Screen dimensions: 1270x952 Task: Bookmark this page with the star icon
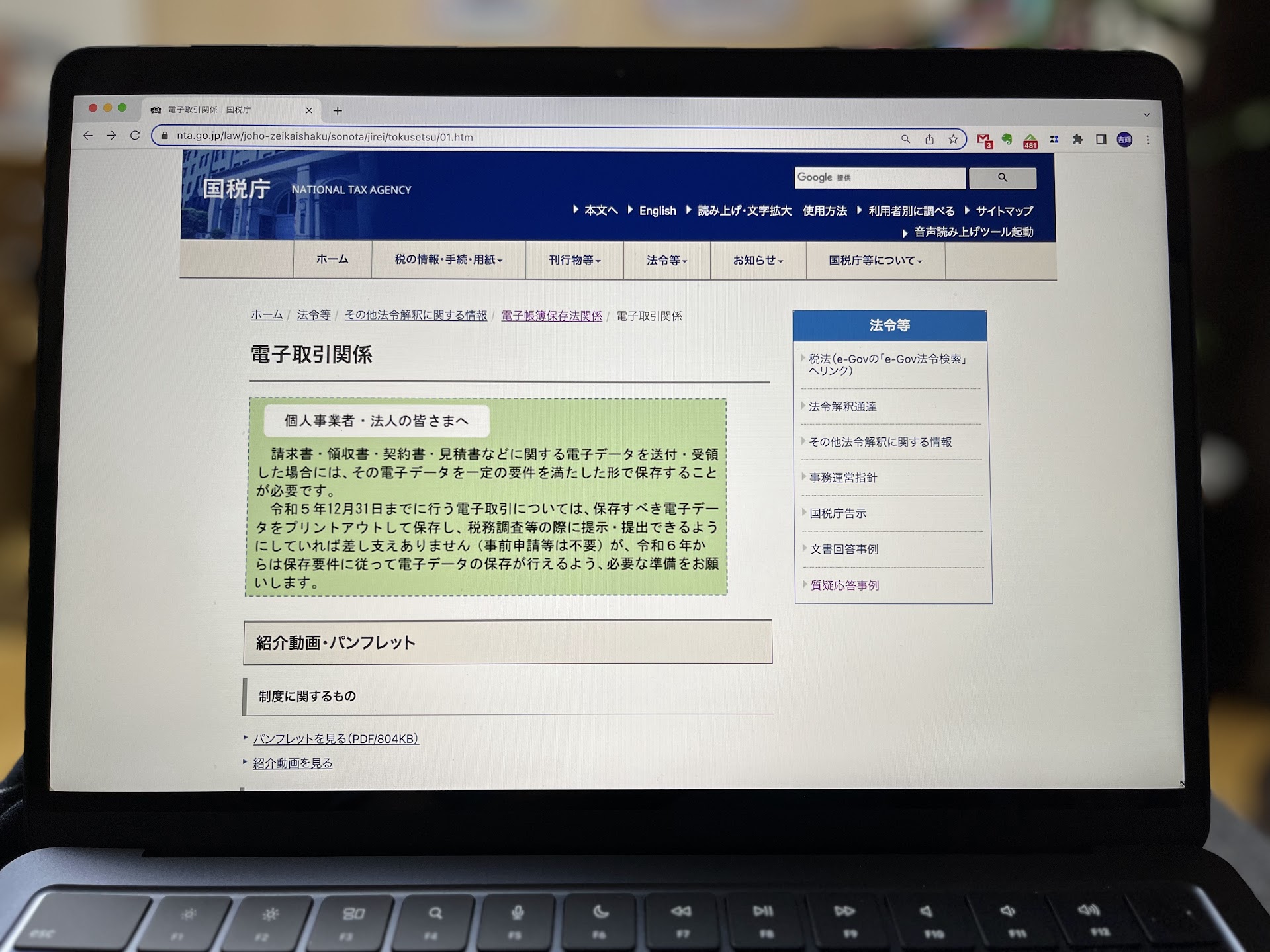[x=952, y=139]
